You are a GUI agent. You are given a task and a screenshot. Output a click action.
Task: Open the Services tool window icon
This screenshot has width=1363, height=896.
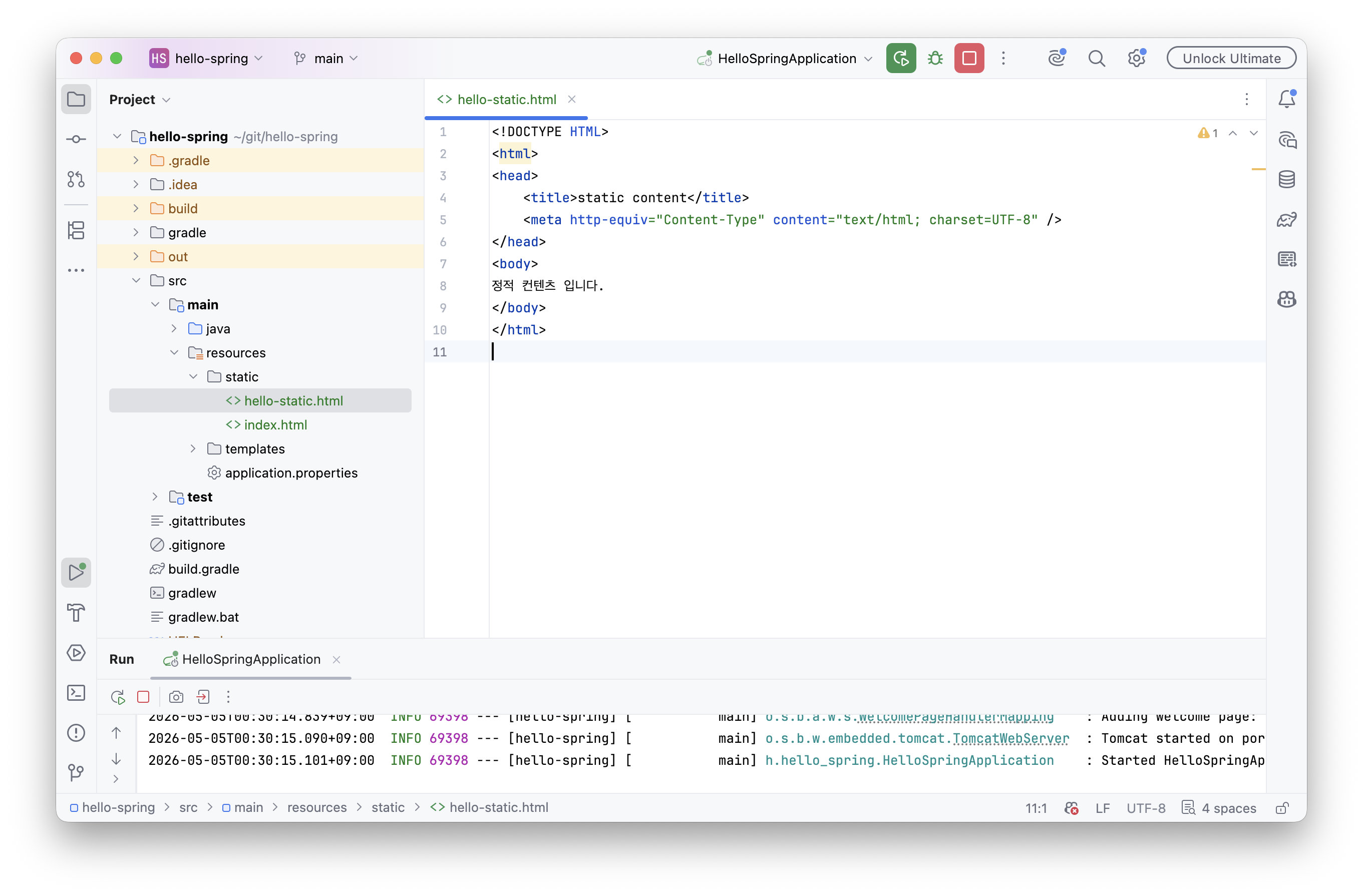pyautogui.click(x=76, y=653)
